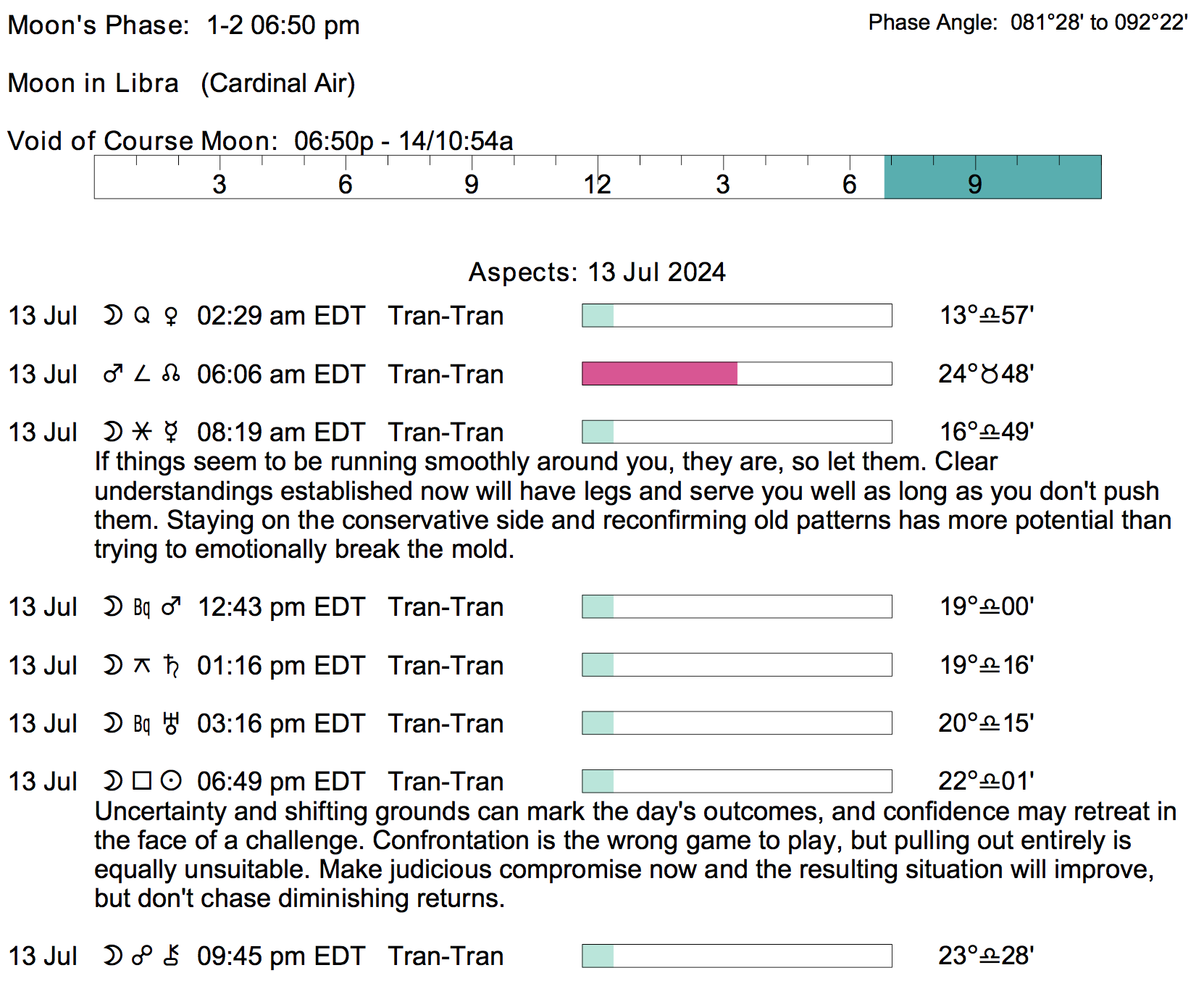Click the 24° Taurus 48' position value

pyautogui.click(x=986, y=374)
